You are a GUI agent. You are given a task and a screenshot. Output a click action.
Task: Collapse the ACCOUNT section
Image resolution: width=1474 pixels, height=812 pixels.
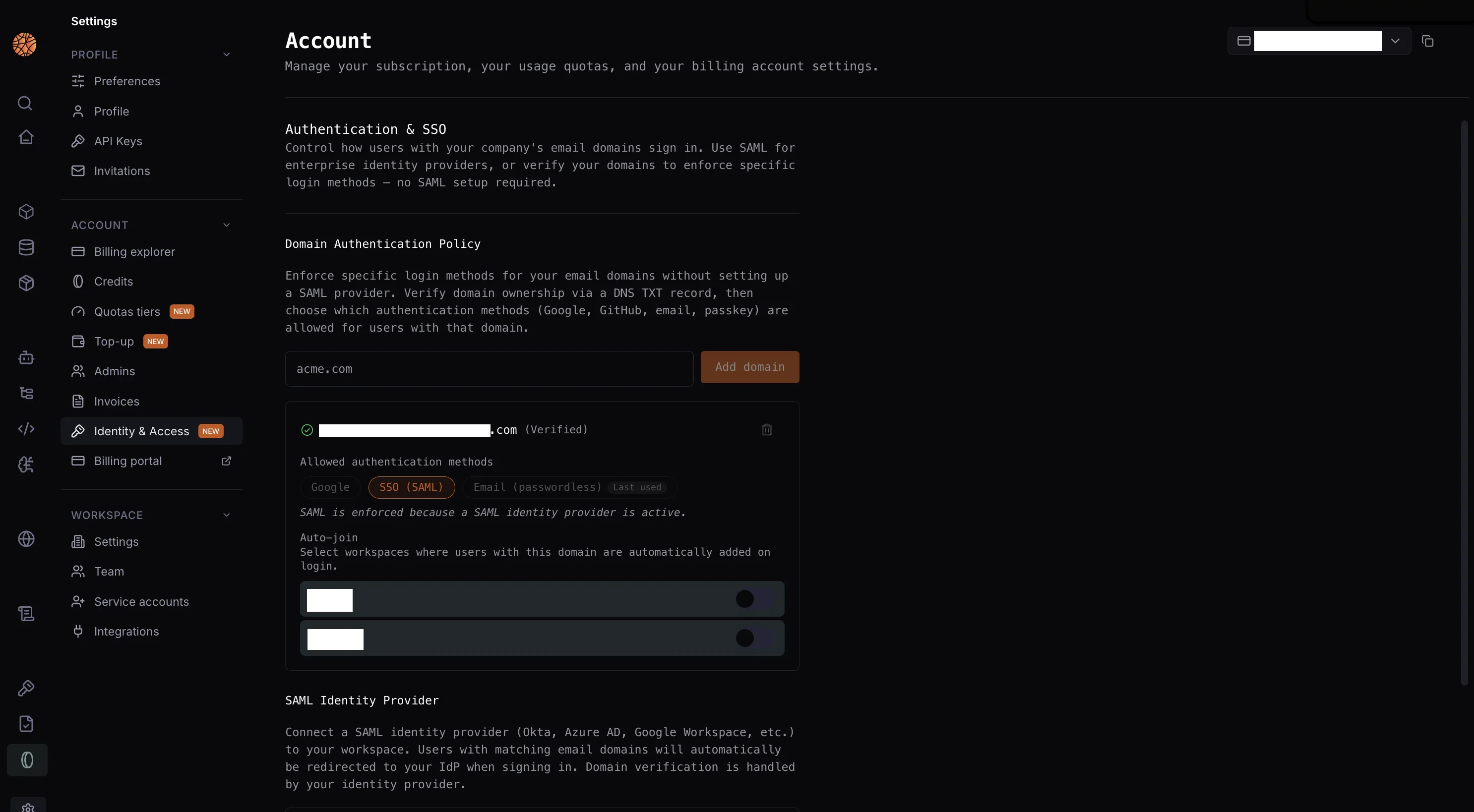[x=227, y=225]
